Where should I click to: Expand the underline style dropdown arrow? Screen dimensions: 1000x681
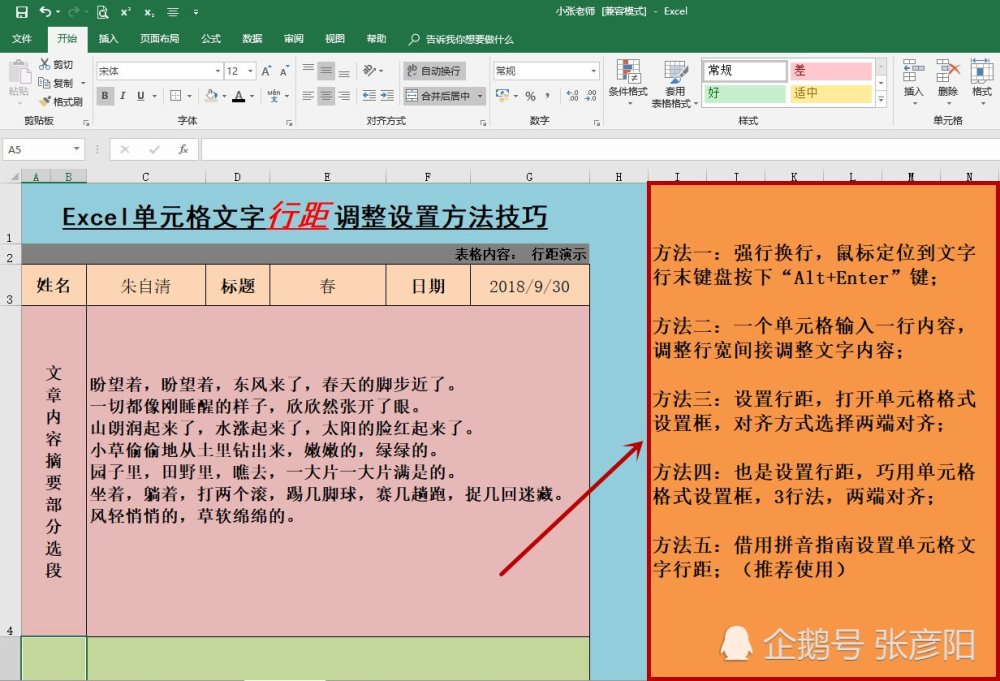coord(154,96)
